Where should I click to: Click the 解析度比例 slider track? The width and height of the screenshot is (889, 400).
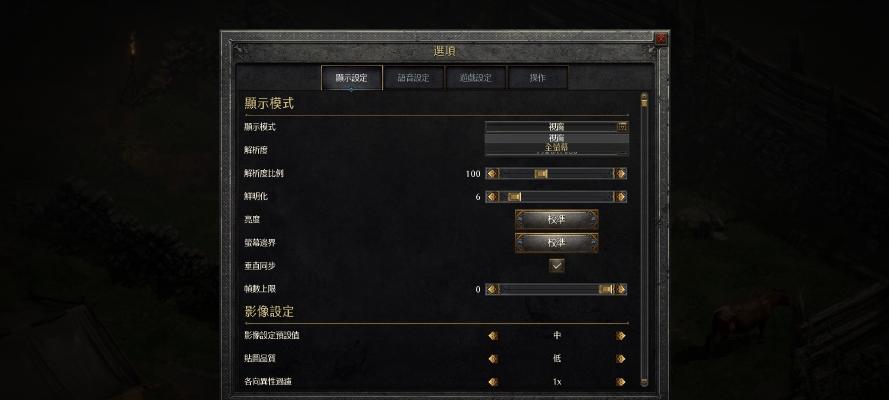point(557,174)
